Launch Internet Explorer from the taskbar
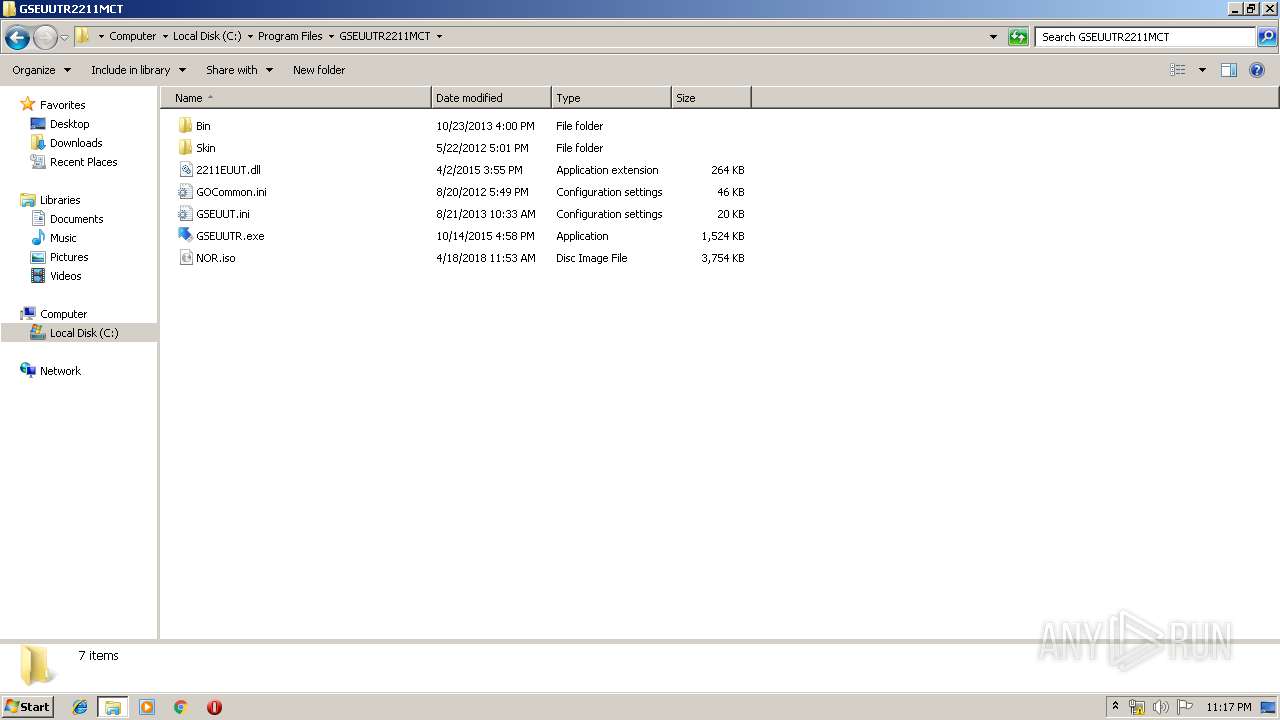Viewport: 1280px width, 720px height. [x=80, y=707]
